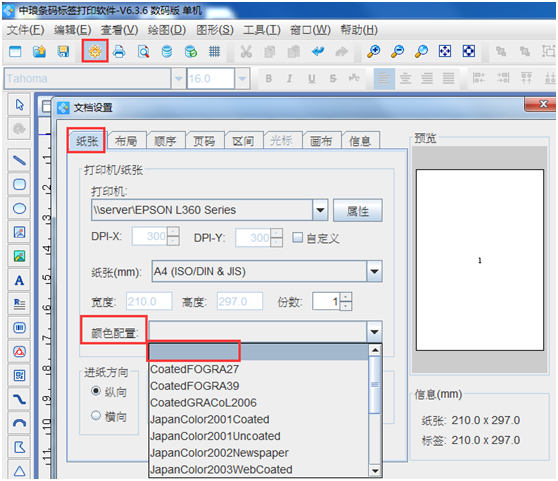The image size is (558, 481).
Task: Click the print icon in toolbar
Action: tap(119, 52)
